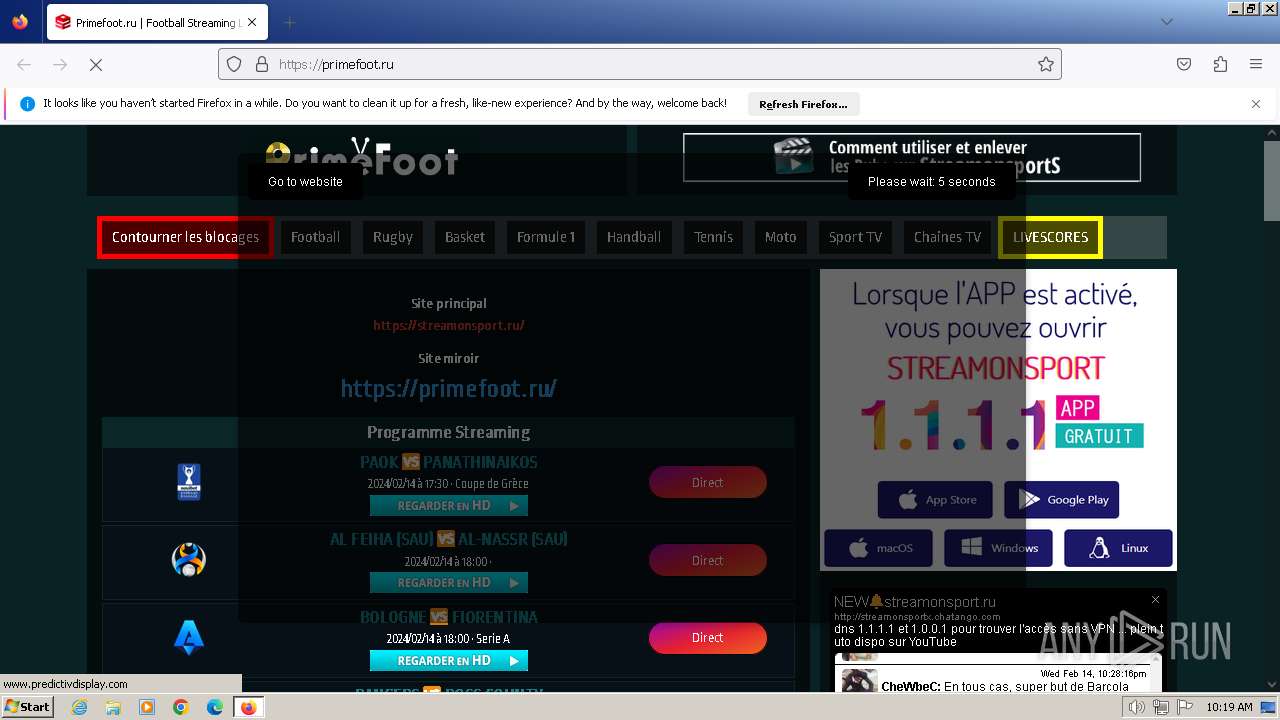The image size is (1280, 720).
Task: Click Al Feiha match competition logo
Action: tap(189, 559)
